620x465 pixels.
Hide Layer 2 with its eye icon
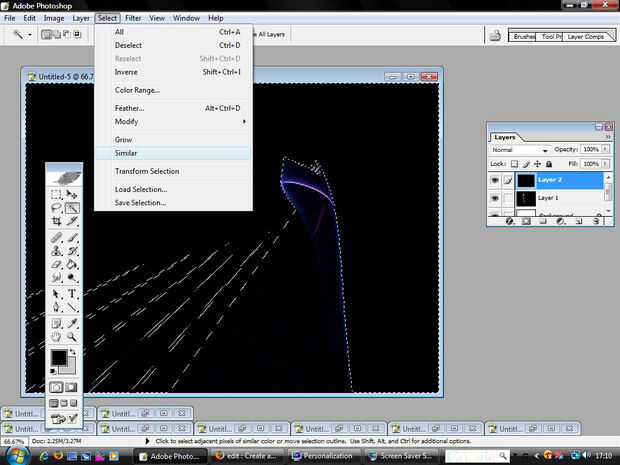click(x=496, y=181)
